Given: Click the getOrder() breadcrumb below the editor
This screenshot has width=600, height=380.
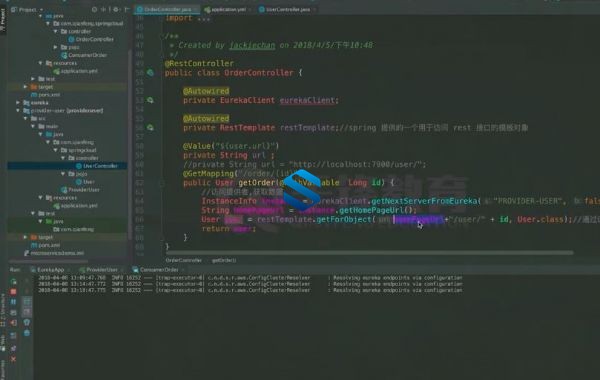Looking at the screenshot, I should click(224, 260).
